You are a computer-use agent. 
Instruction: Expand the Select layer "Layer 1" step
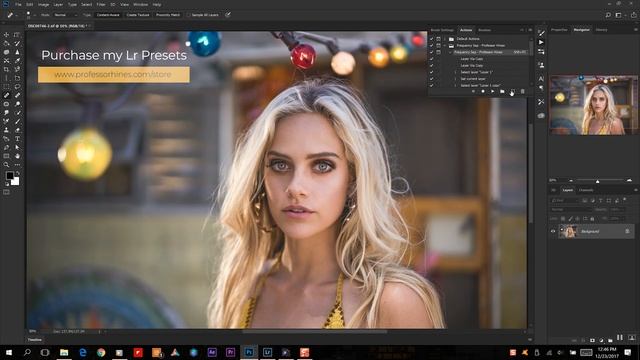click(x=456, y=72)
